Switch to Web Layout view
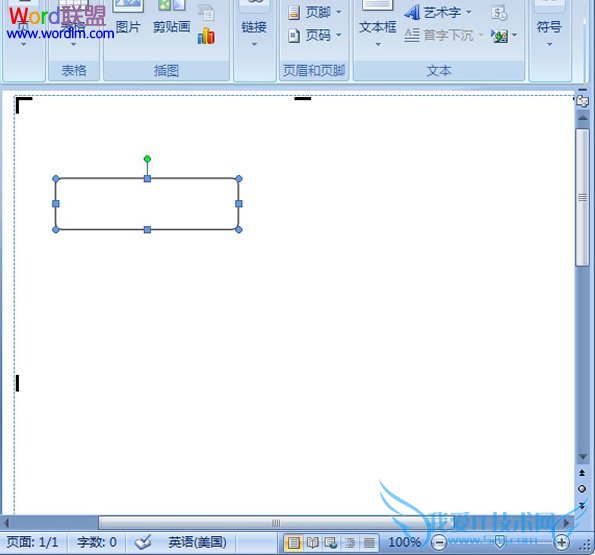The image size is (595, 555). point(331,543)
